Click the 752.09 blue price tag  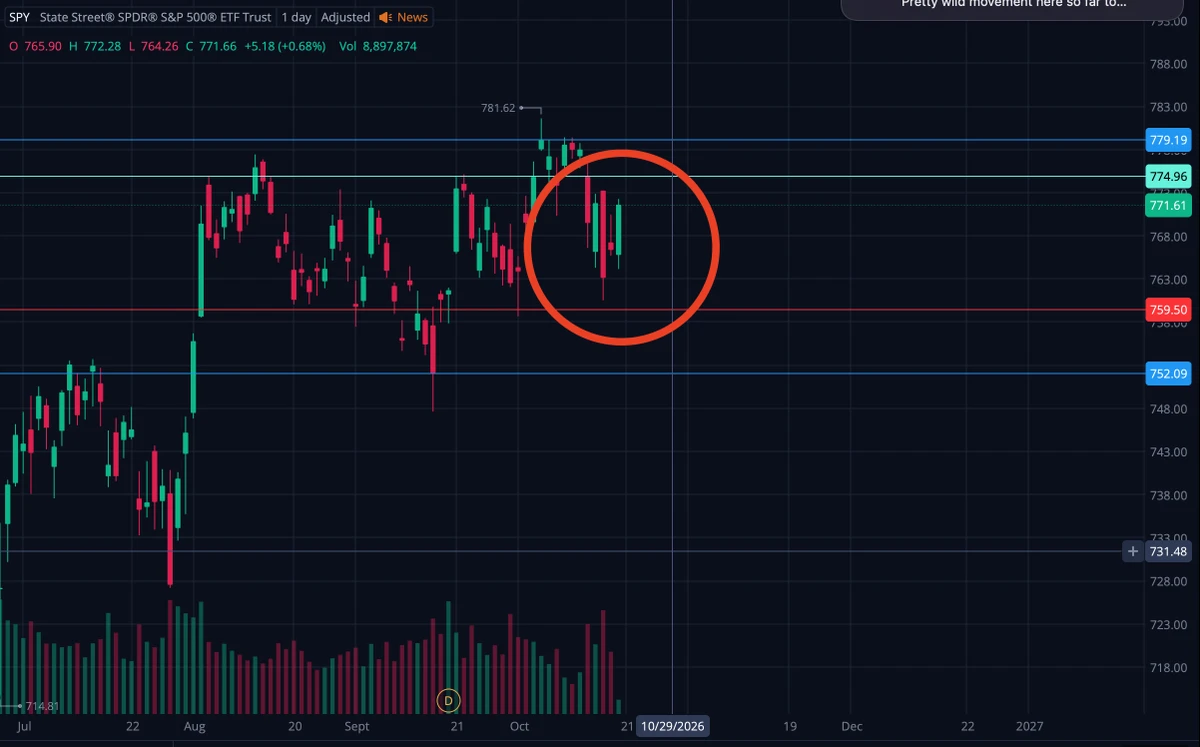[1168, 374]
